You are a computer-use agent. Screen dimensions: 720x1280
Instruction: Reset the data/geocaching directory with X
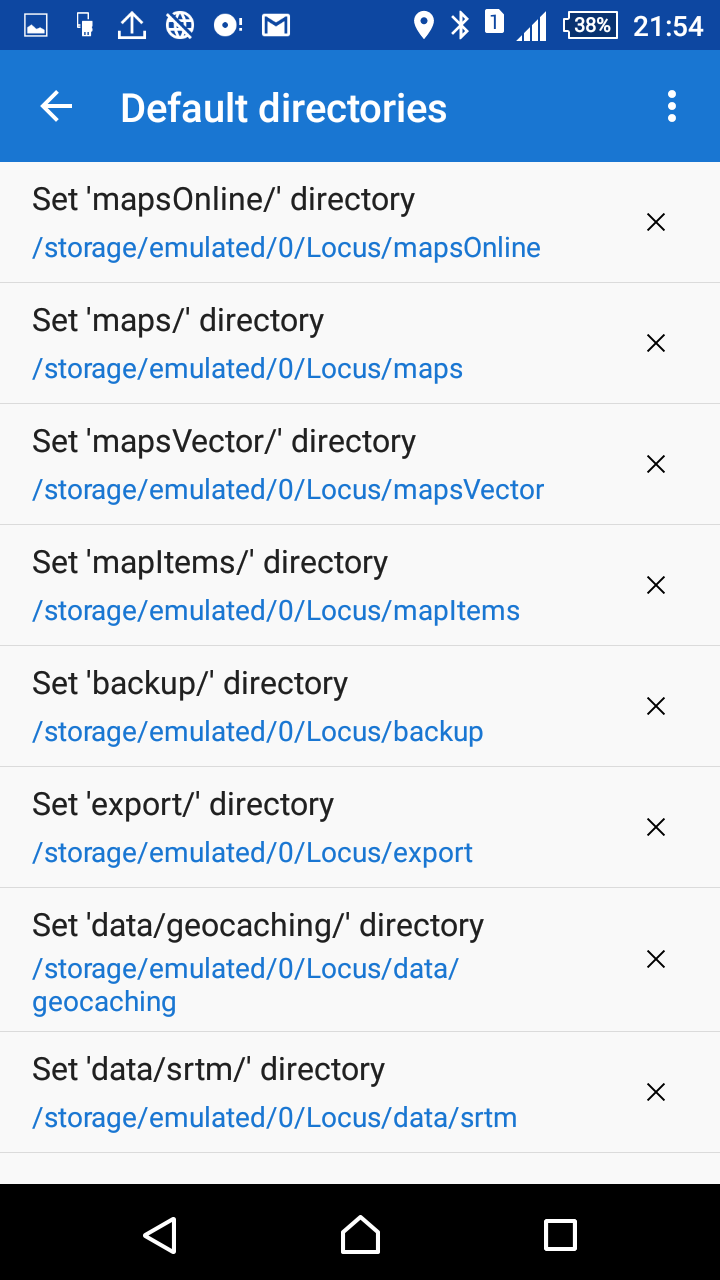pos(656,959)
